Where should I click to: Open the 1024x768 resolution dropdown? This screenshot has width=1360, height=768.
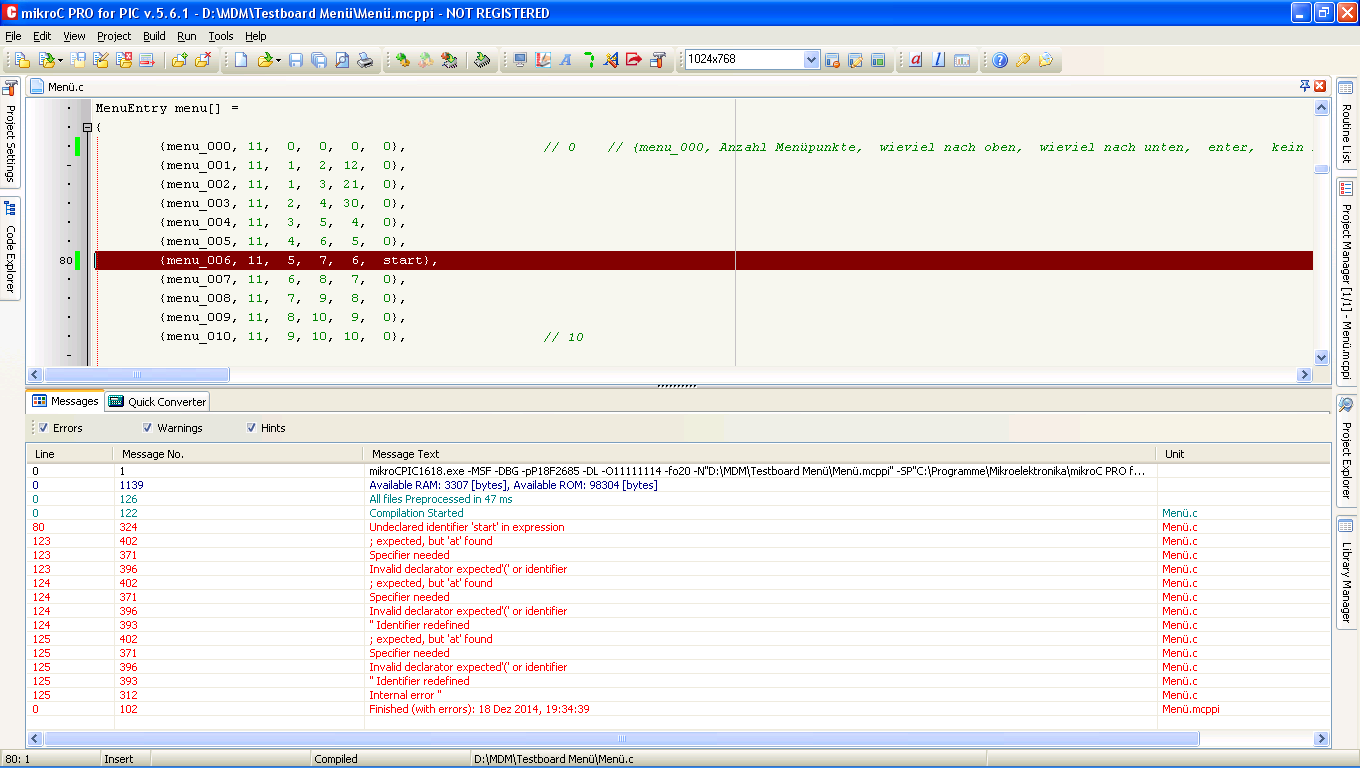tap(811, 59)
